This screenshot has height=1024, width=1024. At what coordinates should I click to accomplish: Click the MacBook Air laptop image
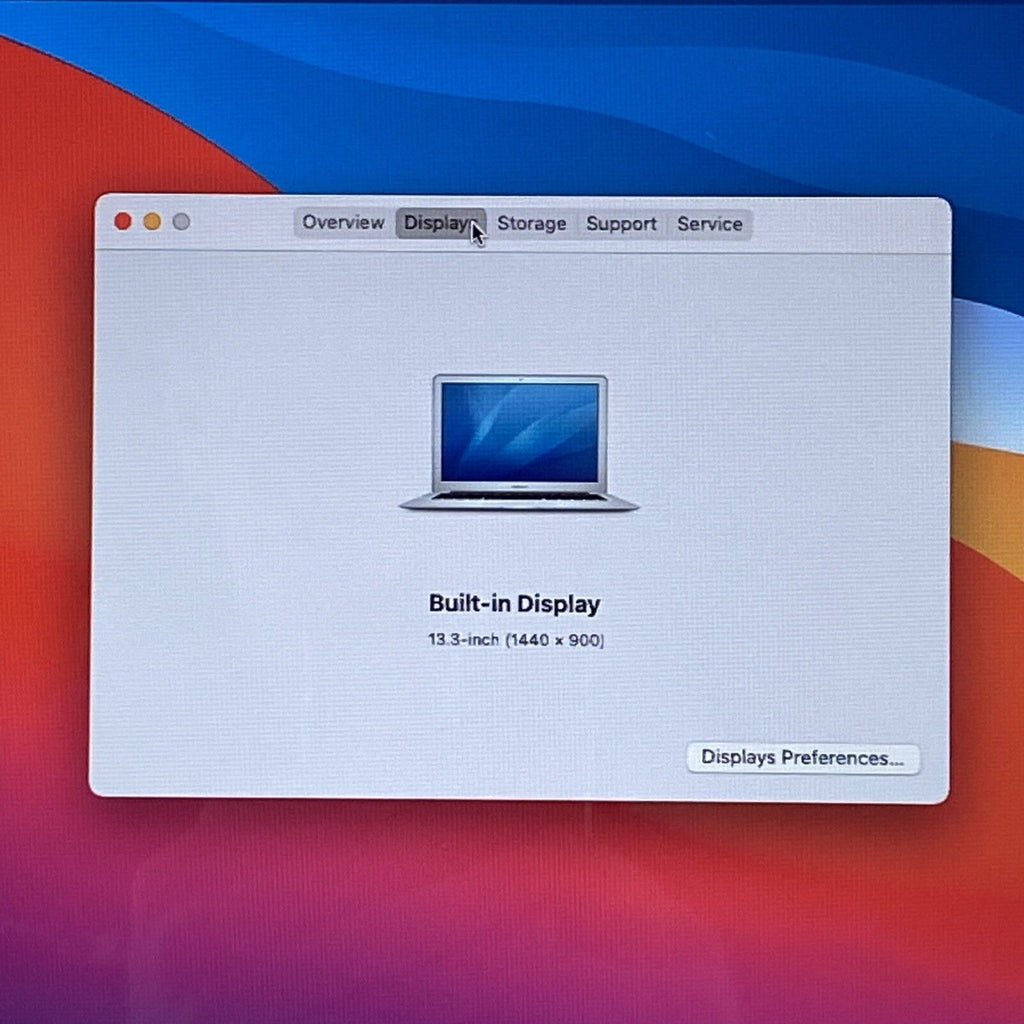(x=519, y=443)
